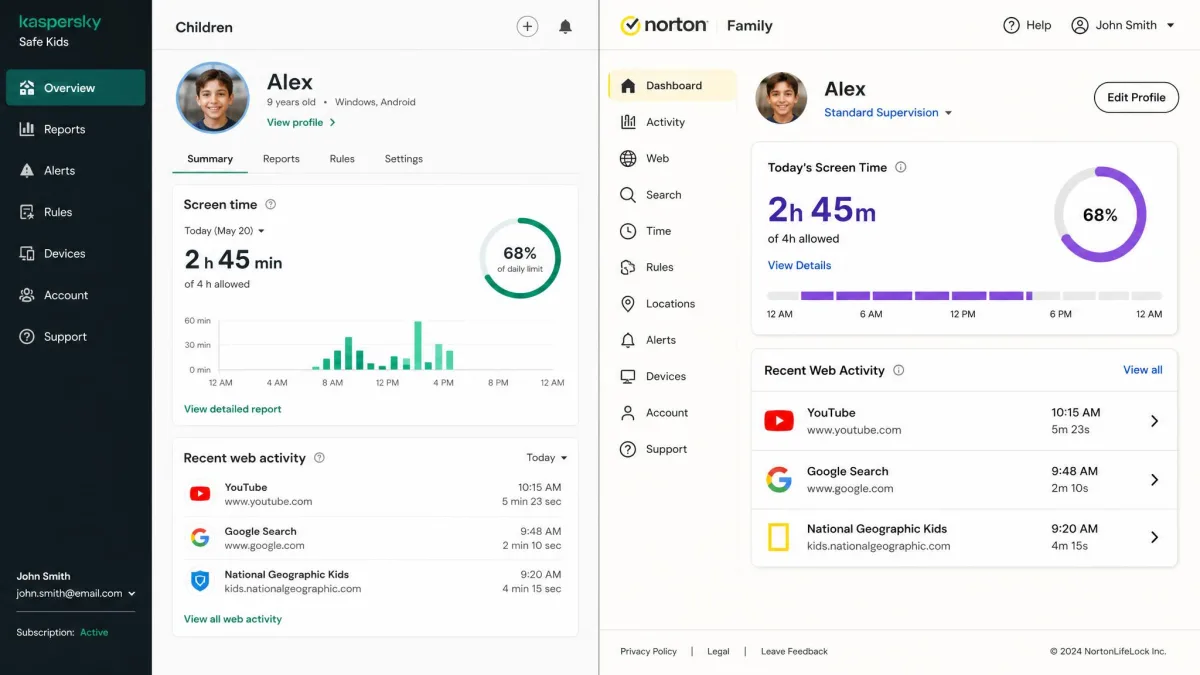This screenshot has width=1200, height=675.
Task: Click Privacy Policy in Norton footer
Action: coord(648,651)
